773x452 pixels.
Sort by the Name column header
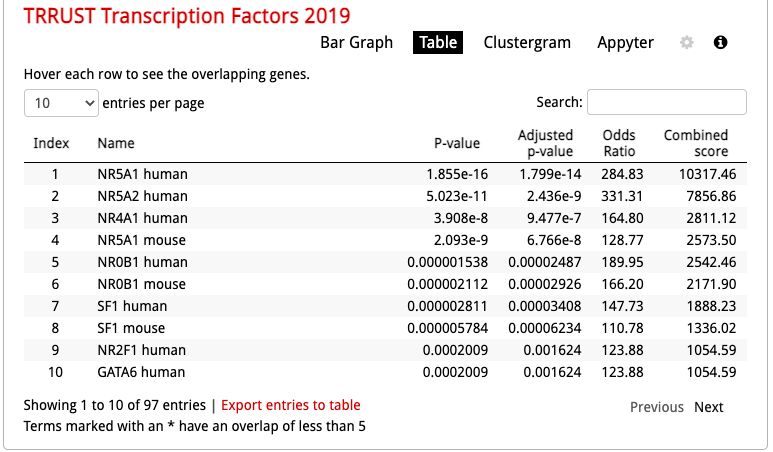coord(116,143)
